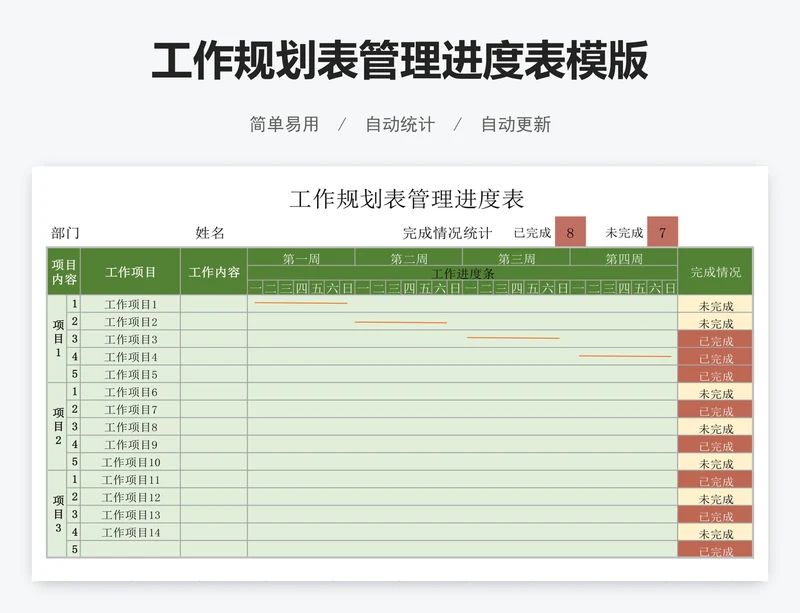Click the 项目内容 header cell
Image resolution: width=800 pixels, height=613 pixels.
64,272
